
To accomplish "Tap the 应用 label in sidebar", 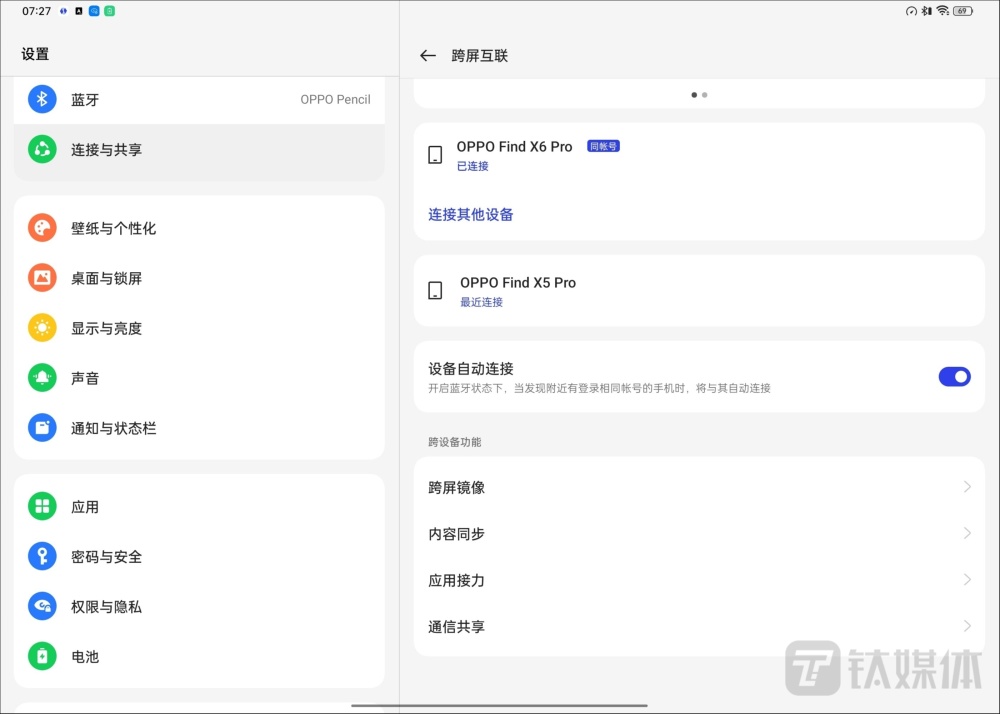I will pyautogui.click(x=85, y=507).
